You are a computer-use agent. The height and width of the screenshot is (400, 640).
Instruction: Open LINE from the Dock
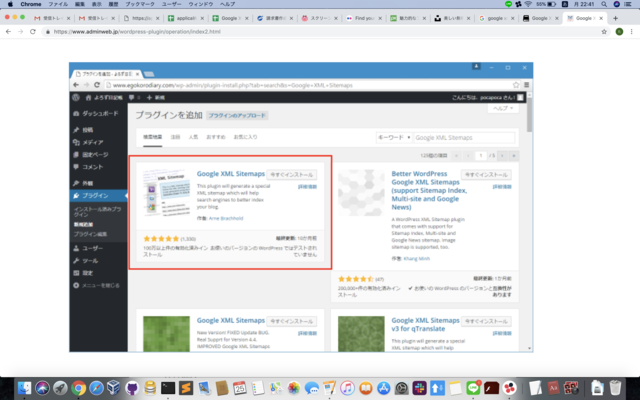(x=473, y=388)
